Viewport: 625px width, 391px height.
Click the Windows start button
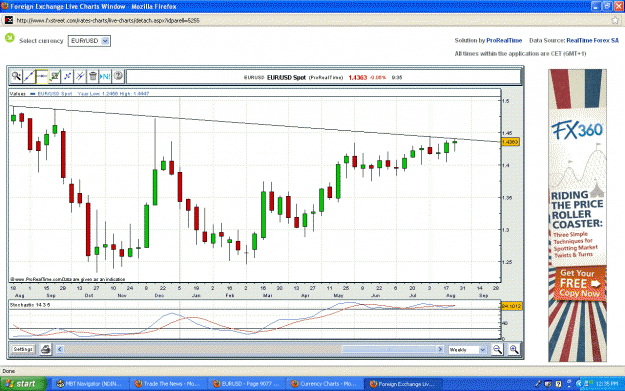tap(23, 384)
